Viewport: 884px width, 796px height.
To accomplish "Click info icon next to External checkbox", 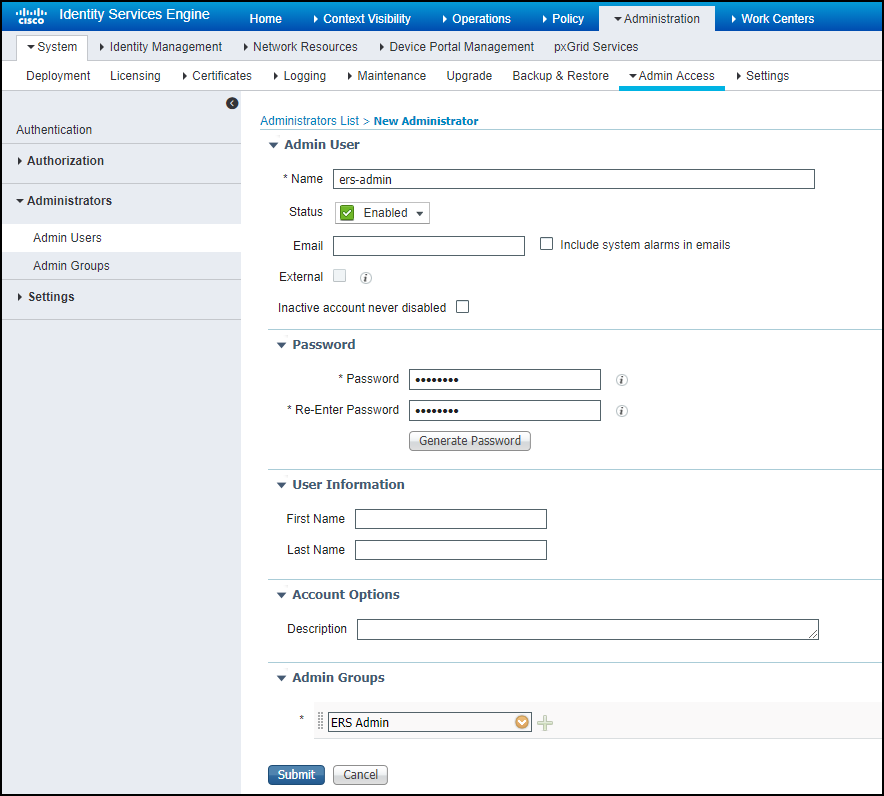I will pyautogui.click(x=366, y=278).
